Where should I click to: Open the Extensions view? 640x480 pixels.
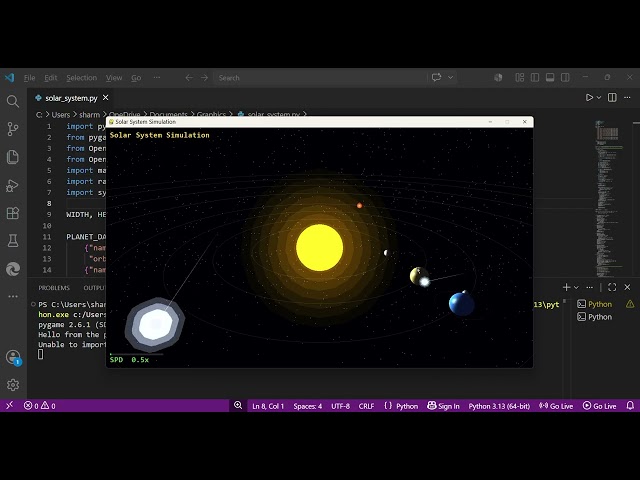pyautogui.click(x=13, y=213)
